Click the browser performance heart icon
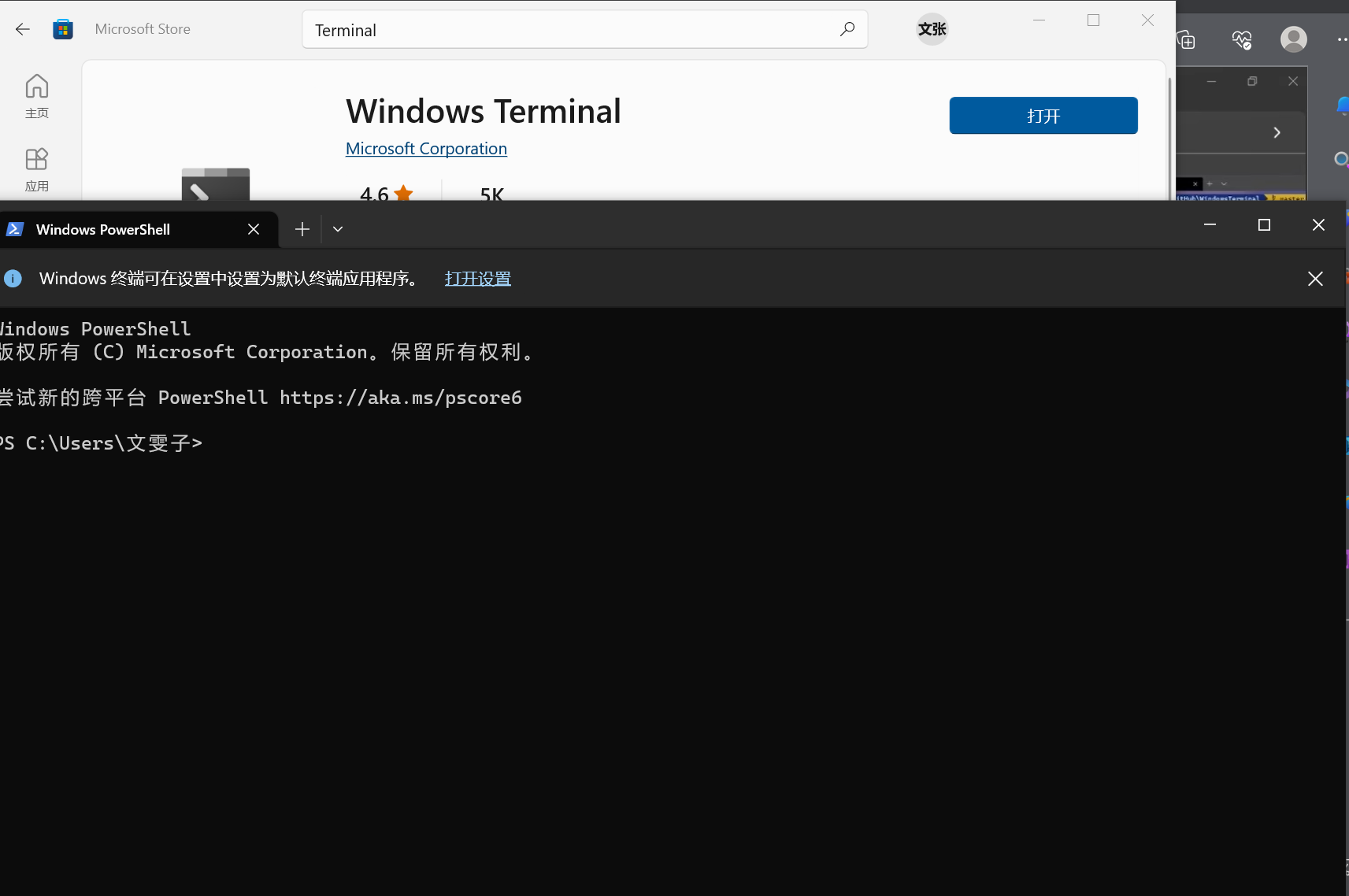 point(1242,39)
